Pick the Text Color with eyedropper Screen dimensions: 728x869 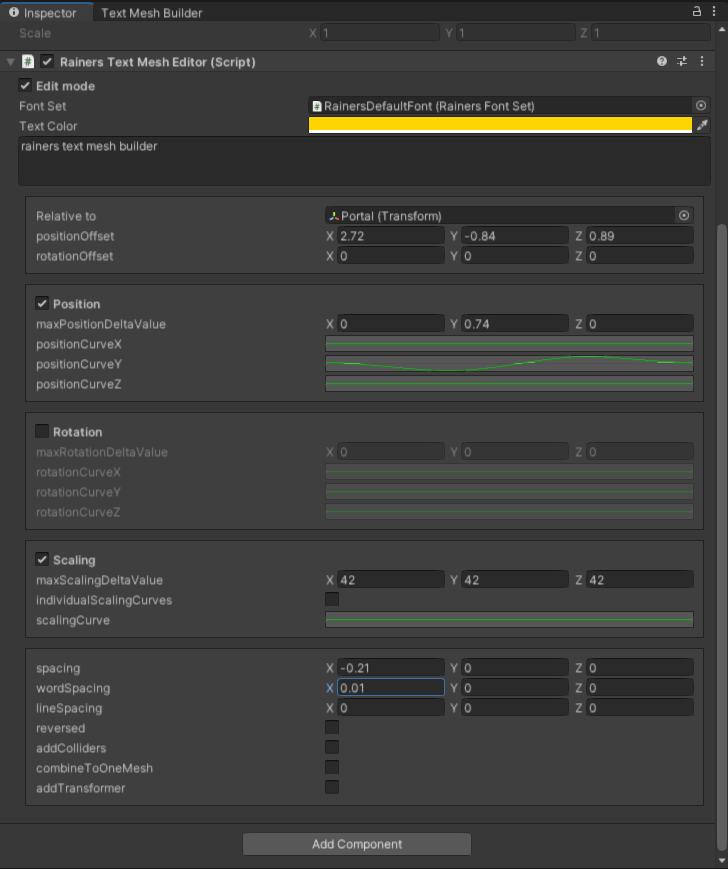coord(702,126)
